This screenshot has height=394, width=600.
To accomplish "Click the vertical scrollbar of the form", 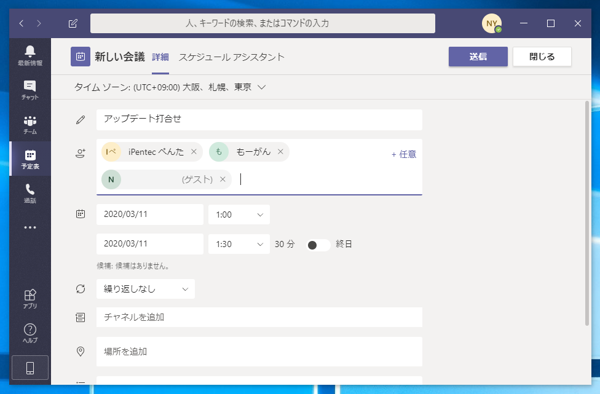I will tap(587, 213).
